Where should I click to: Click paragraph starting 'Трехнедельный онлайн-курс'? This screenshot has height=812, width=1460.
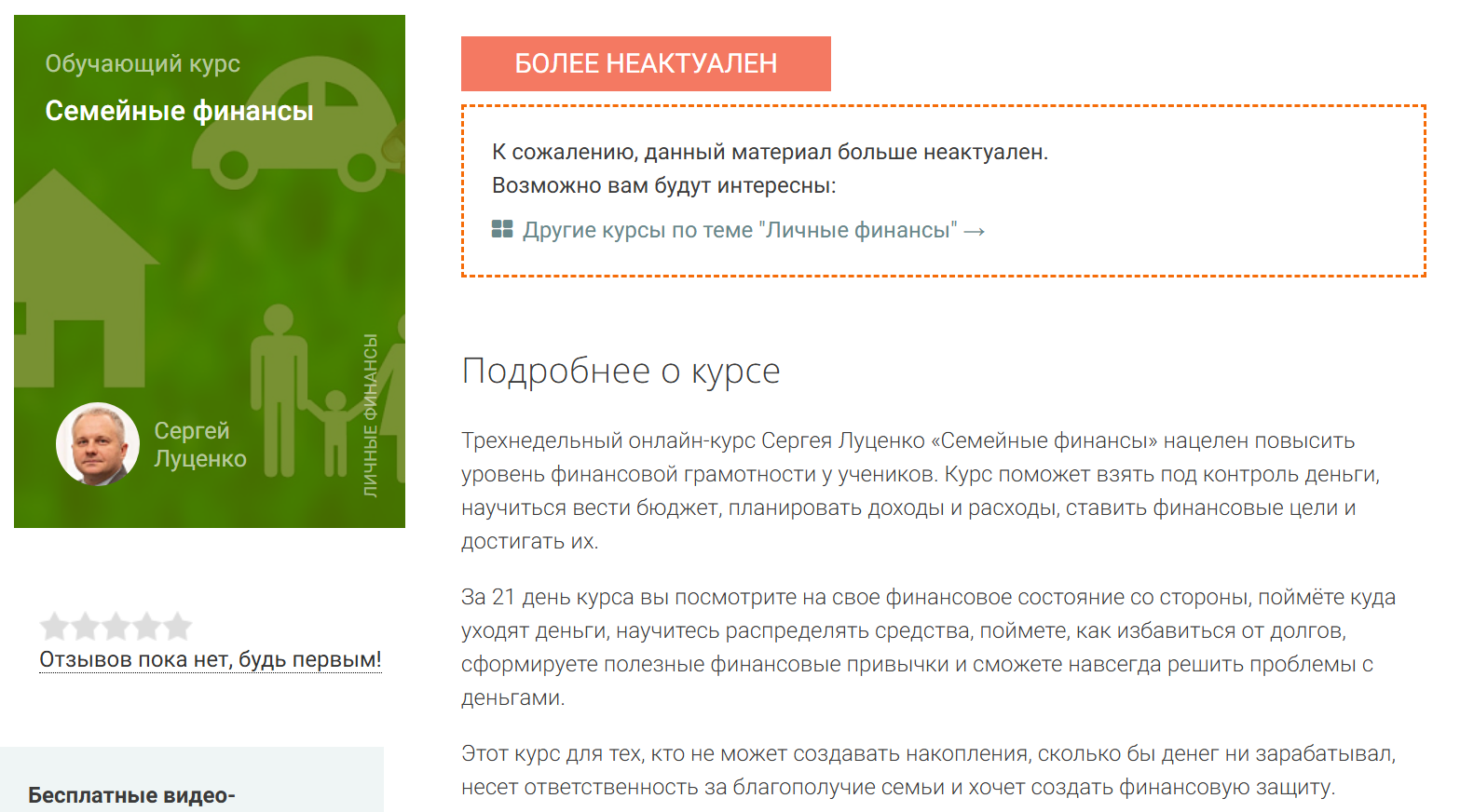click(x=921, y=491)
